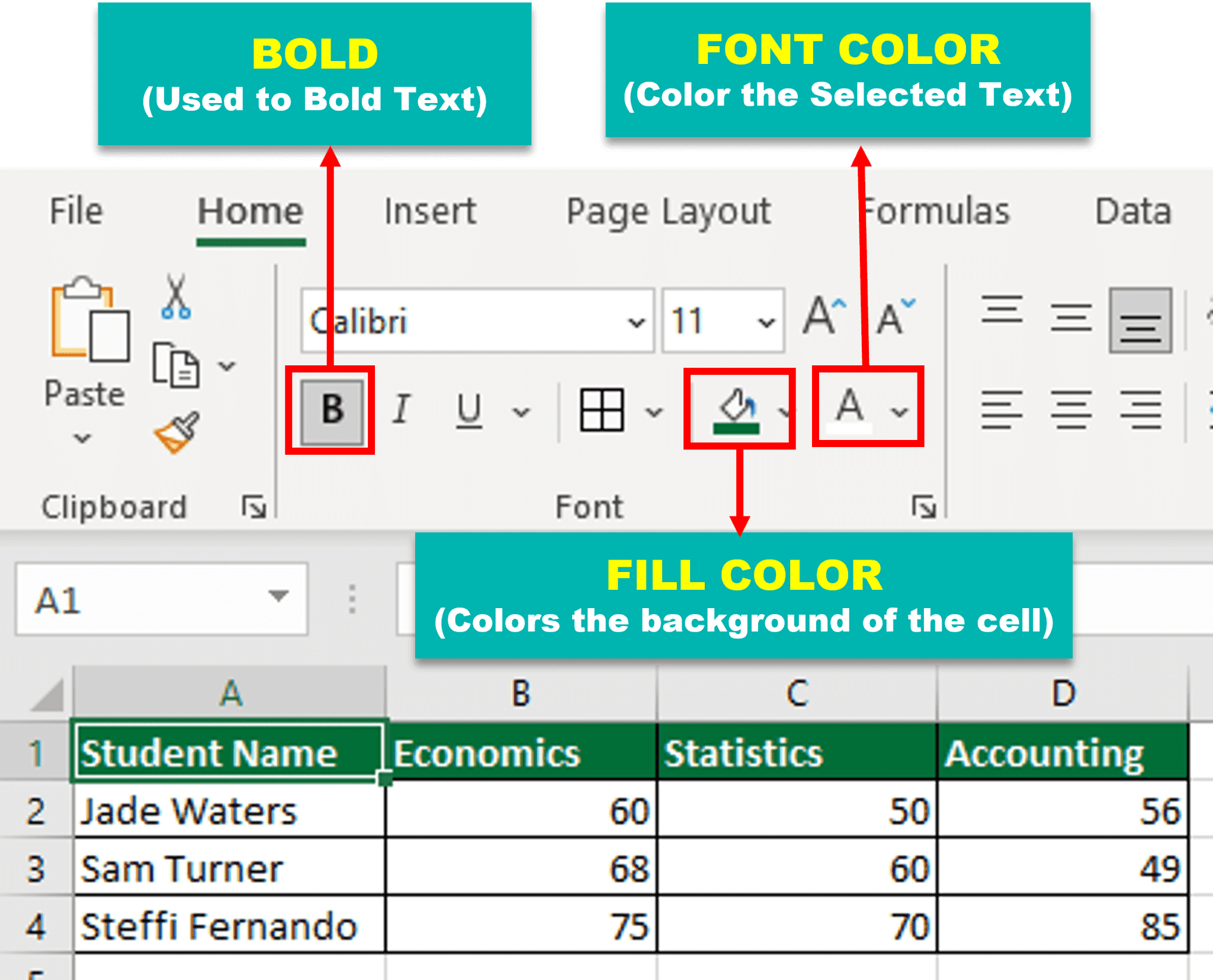Viewport: 1213px width, 980px height.
Task: Open the Calibri font name dropdown
Action: click(x=636, y=323)
